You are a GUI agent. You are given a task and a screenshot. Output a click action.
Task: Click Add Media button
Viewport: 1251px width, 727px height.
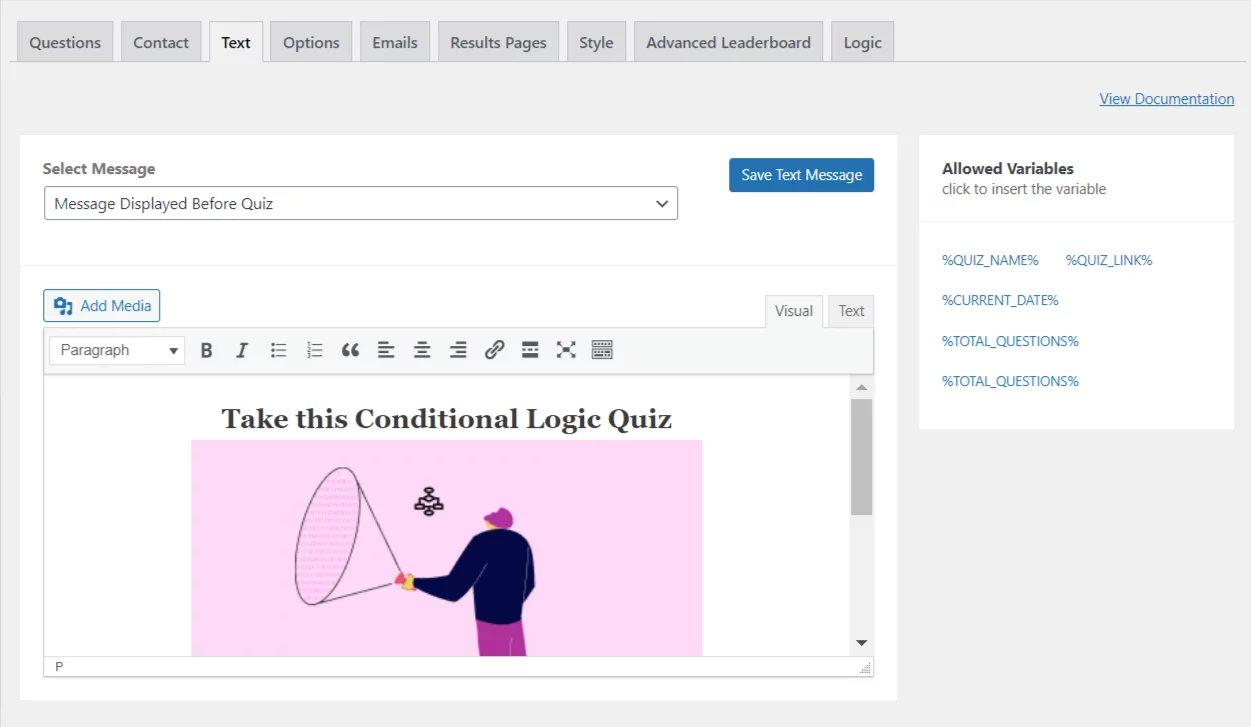102,306
